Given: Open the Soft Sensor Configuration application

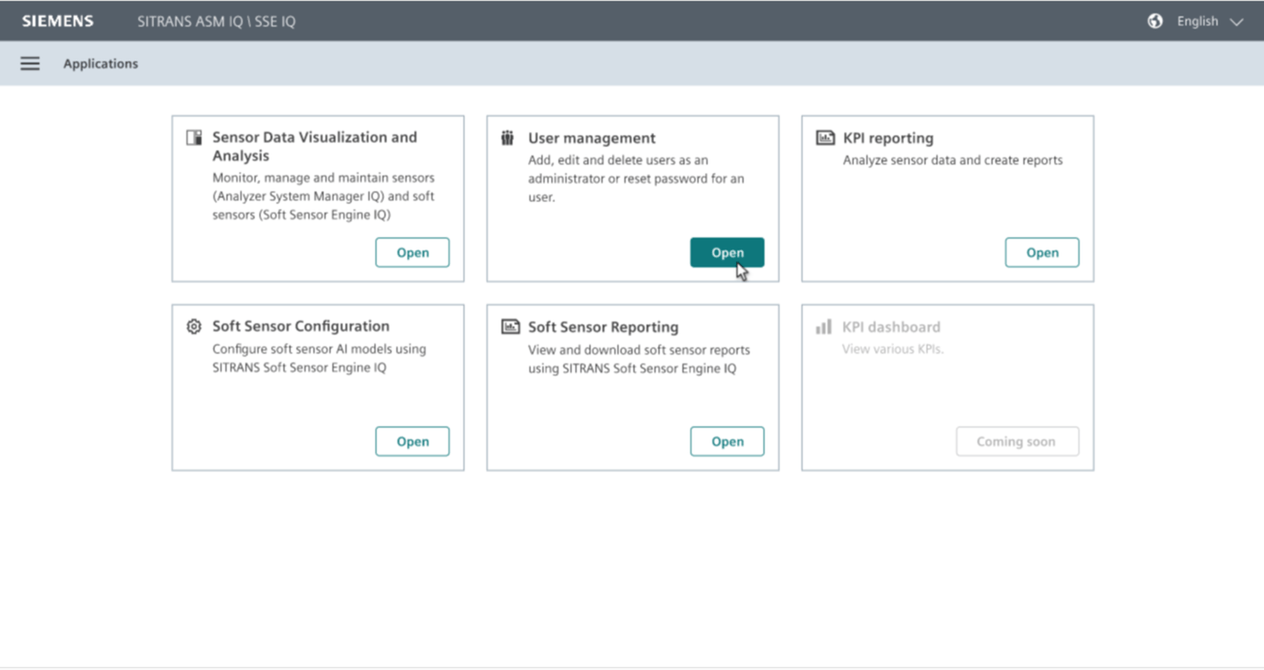Looking at the screenshot, I should 412,441.
